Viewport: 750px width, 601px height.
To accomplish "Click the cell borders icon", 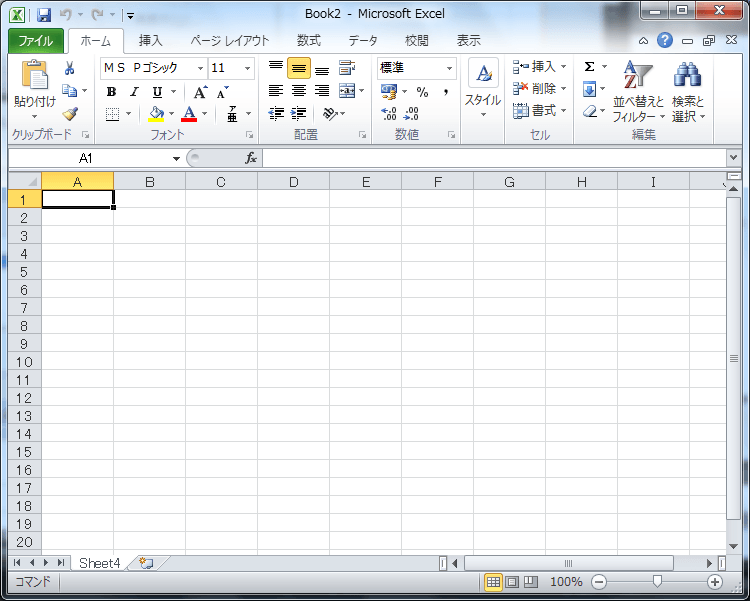I will [112, 114].
